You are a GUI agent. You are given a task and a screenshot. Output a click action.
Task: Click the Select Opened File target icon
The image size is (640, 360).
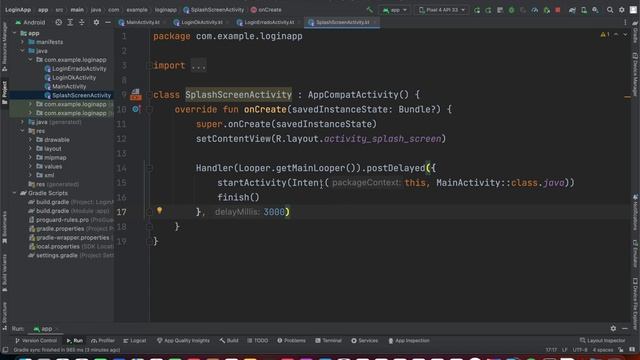click(59, 22)
